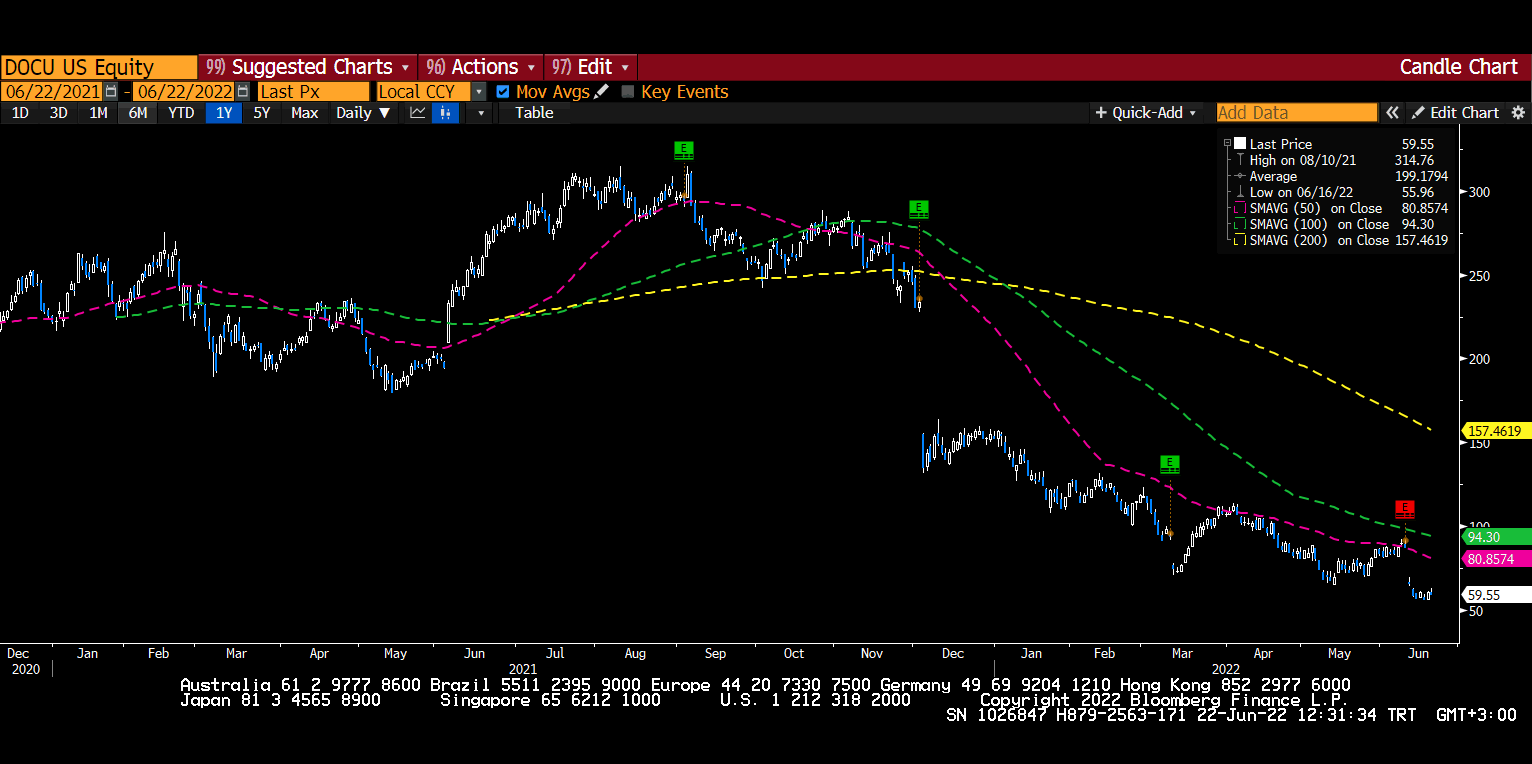Screen dimensions: 1532x764
Task: Open the Edit dropdown menu
Action: coord(591,67)
